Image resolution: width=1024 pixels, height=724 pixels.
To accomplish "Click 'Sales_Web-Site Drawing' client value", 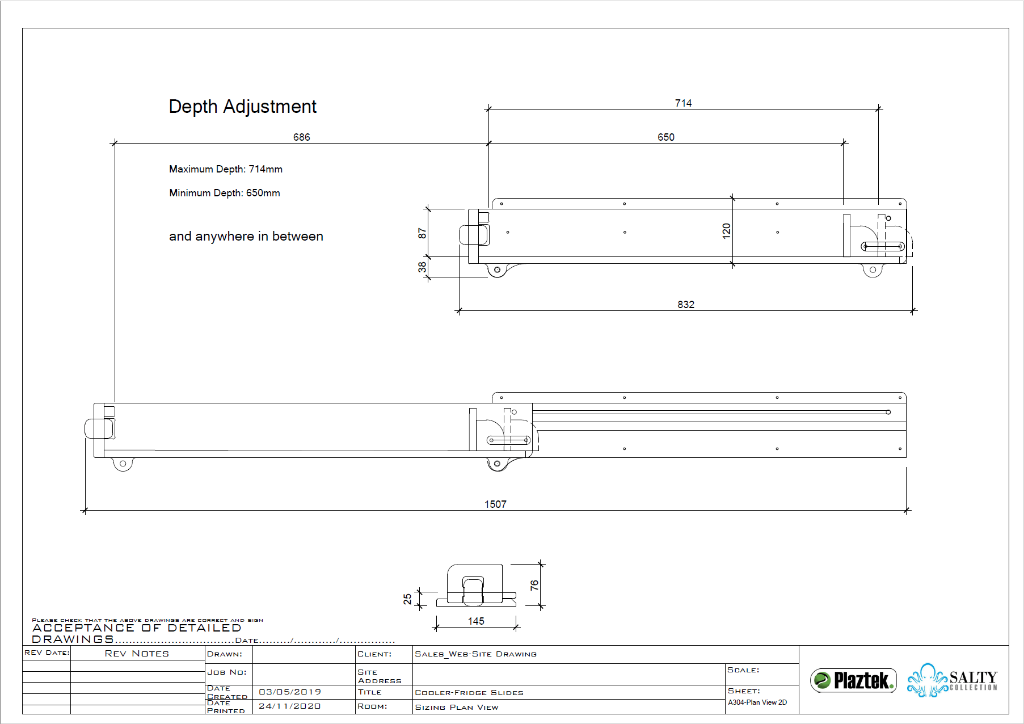I will coord(475,653).
